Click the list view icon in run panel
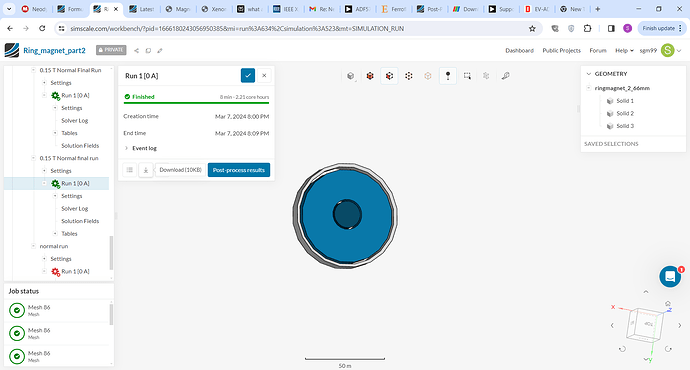 pyautogui.click(x=130, y=170)
